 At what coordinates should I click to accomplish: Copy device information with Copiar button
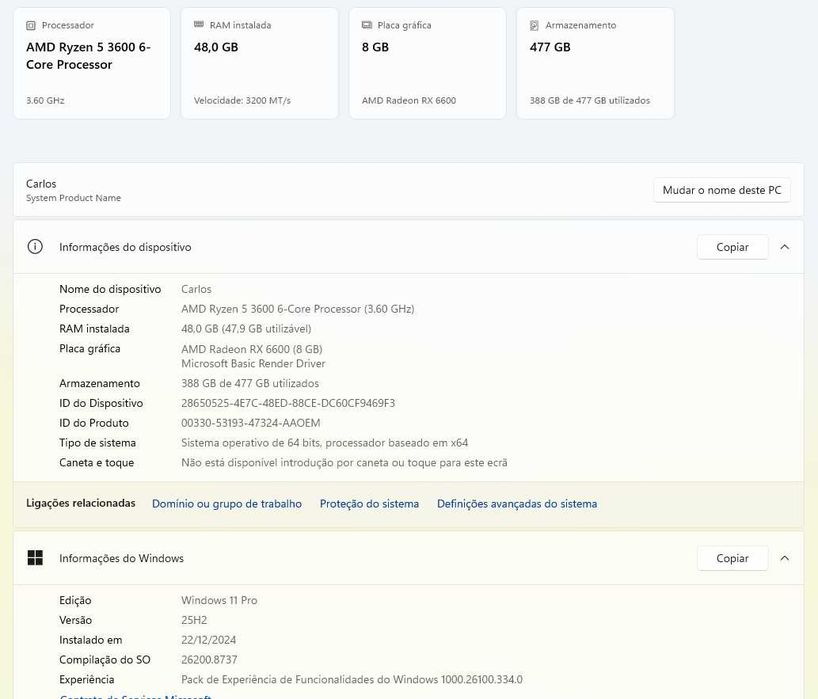(732, 247)
